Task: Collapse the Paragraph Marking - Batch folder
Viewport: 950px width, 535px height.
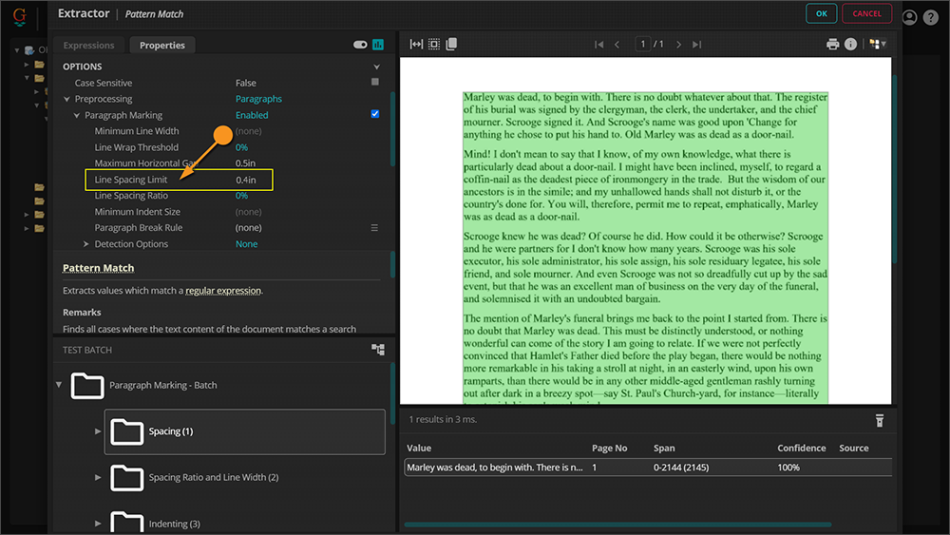Action: click(x=59, y=385)
